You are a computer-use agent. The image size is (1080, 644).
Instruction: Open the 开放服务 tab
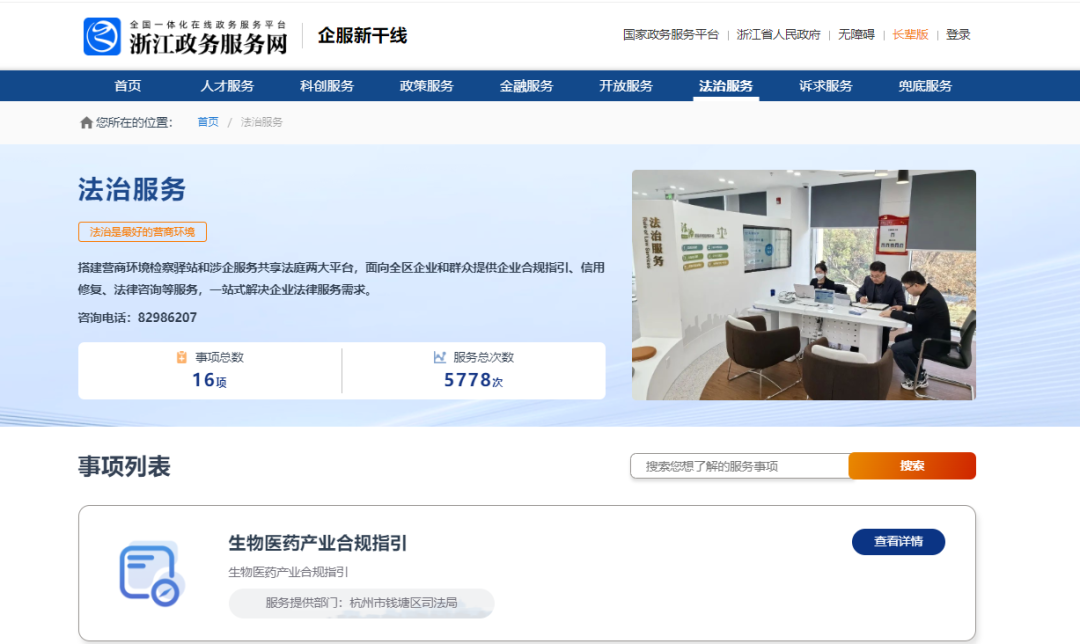(x=626, y=86)
